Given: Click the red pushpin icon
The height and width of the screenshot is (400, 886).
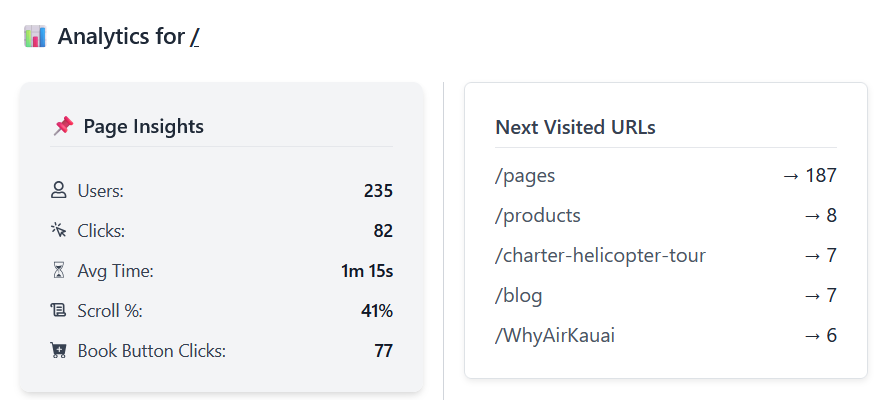Looking at the screenshot, I should (63, 126).
